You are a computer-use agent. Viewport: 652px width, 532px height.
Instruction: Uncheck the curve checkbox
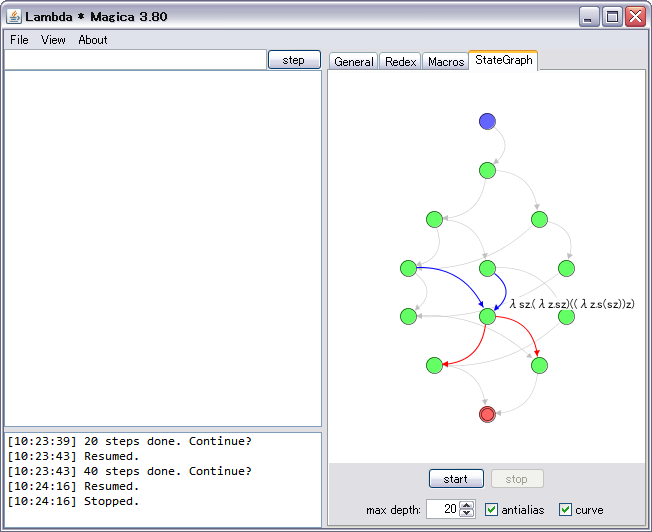pos(565,510)
